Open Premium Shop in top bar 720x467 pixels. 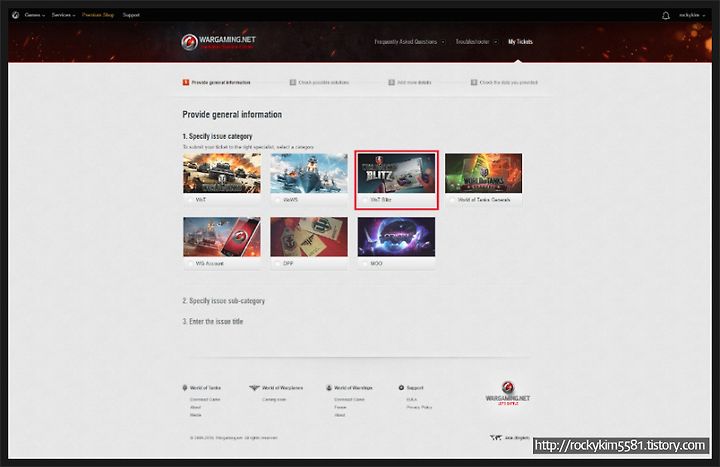[98, 15]
